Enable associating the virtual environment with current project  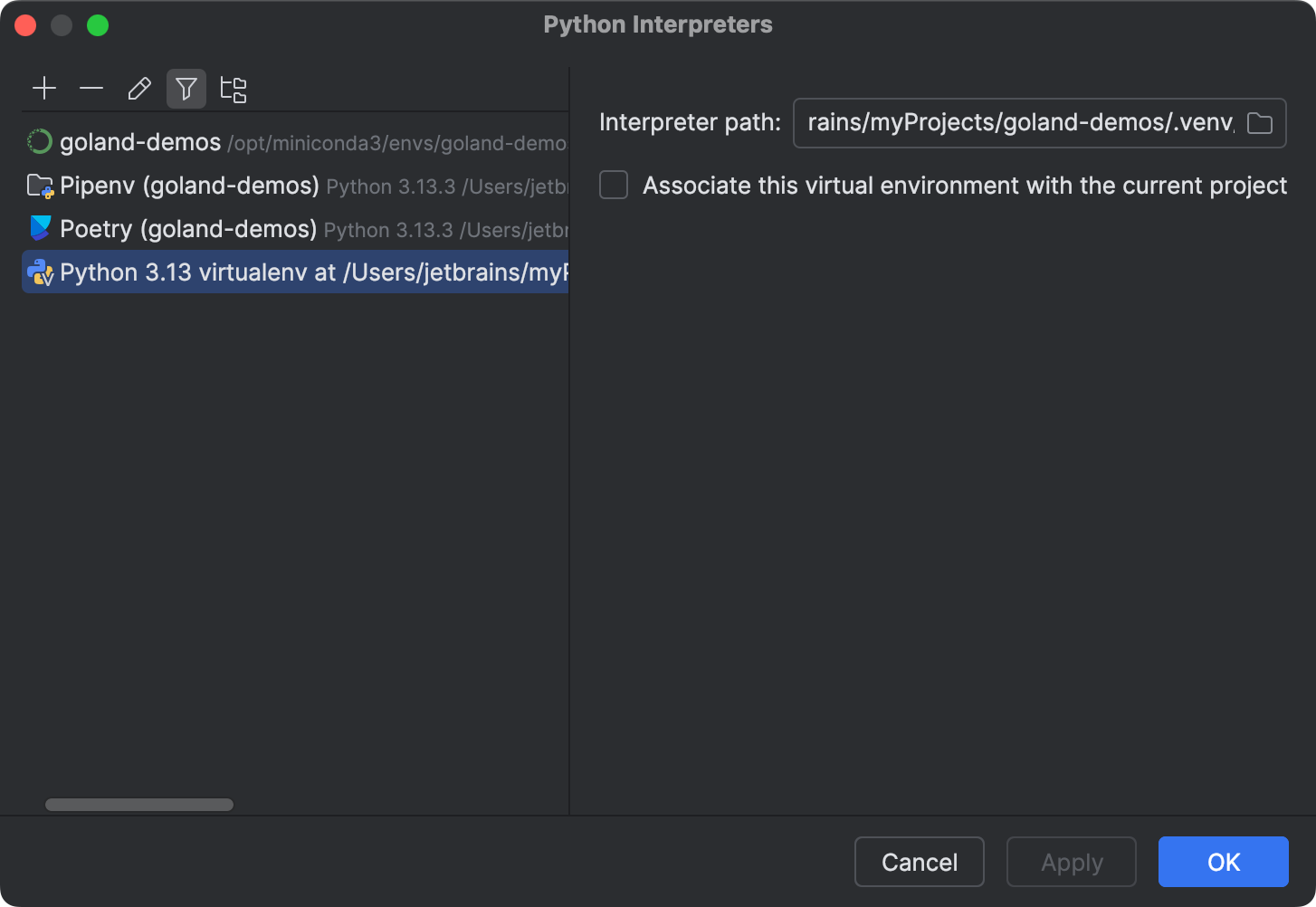(x=614, y=185)
